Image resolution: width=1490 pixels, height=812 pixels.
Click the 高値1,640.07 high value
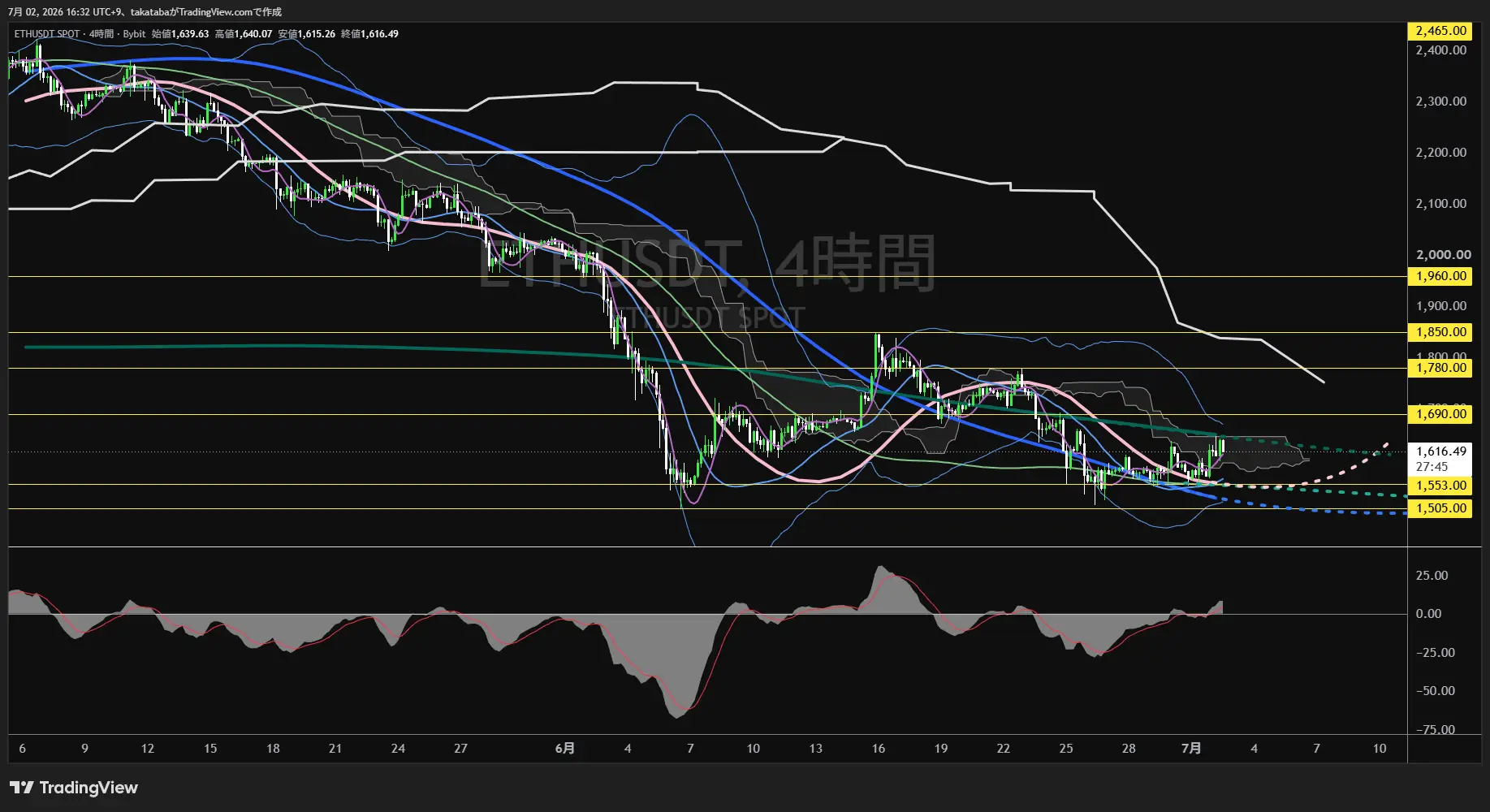coord(244,34)
